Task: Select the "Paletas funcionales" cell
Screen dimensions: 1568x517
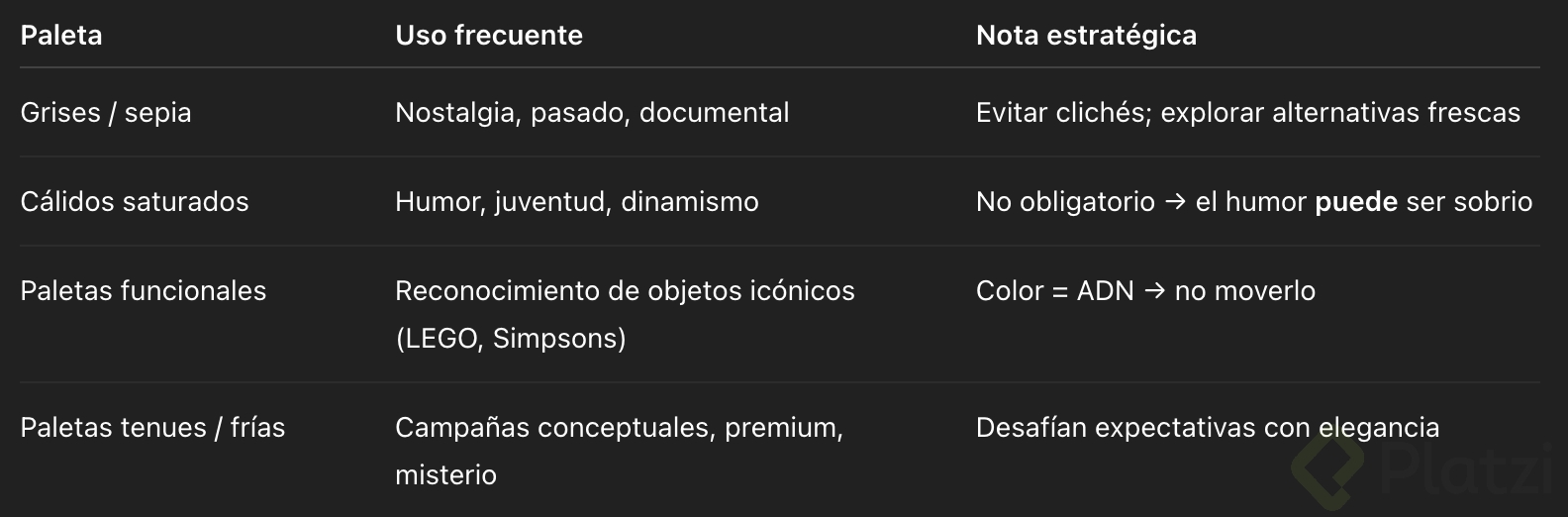Action: point(144,291)
